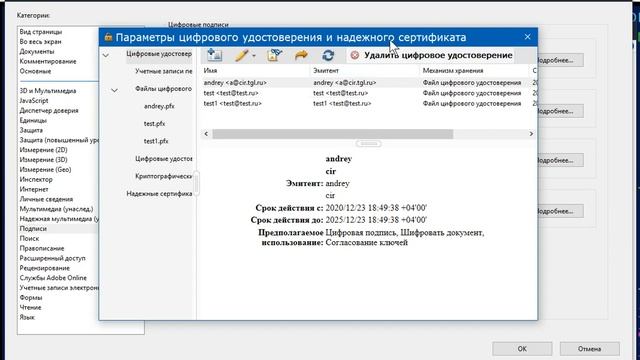Click Файл цифрового удостоверения in andrey row

[x=472, y=83]
